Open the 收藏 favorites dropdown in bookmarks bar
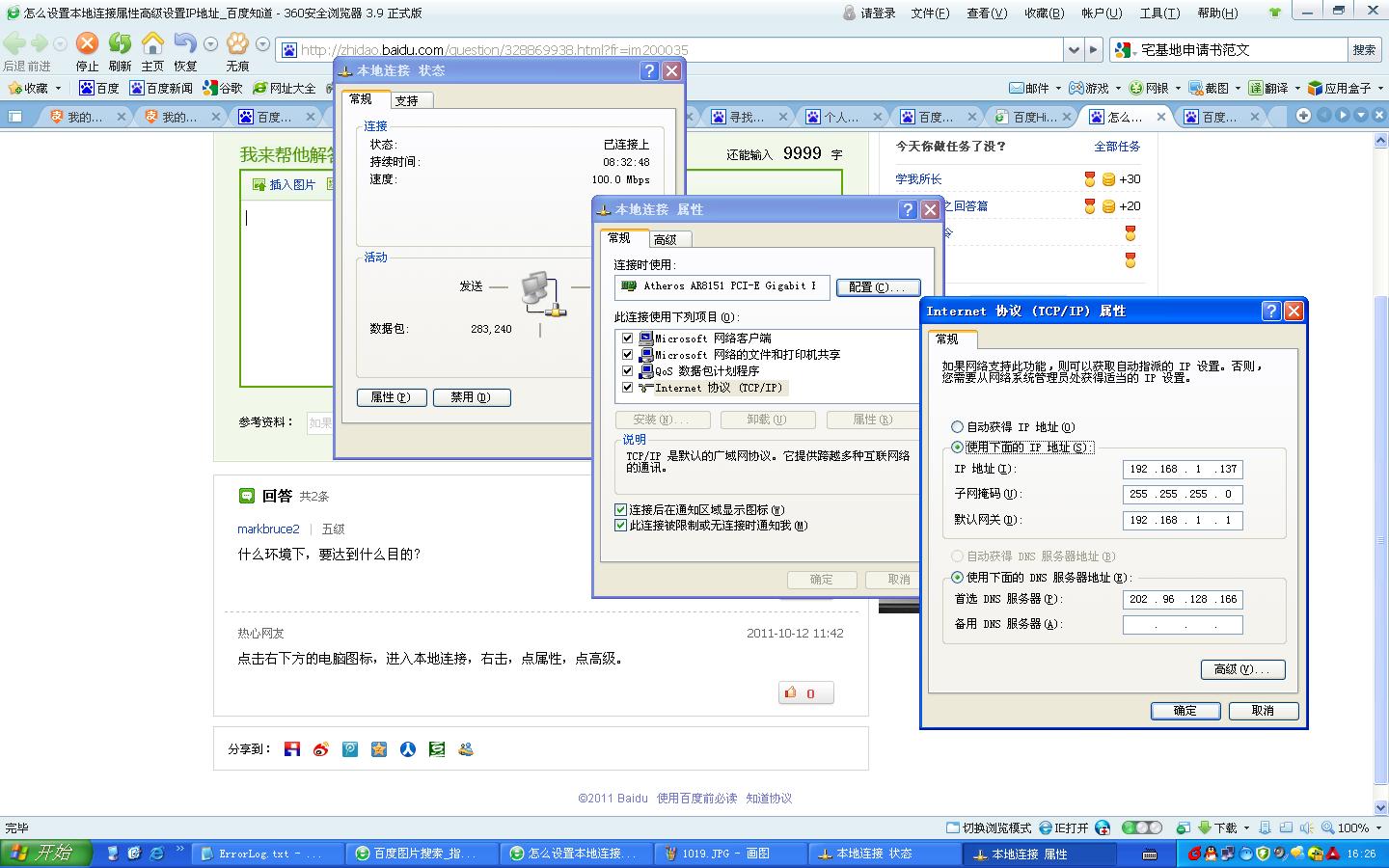 click(35, 88)
